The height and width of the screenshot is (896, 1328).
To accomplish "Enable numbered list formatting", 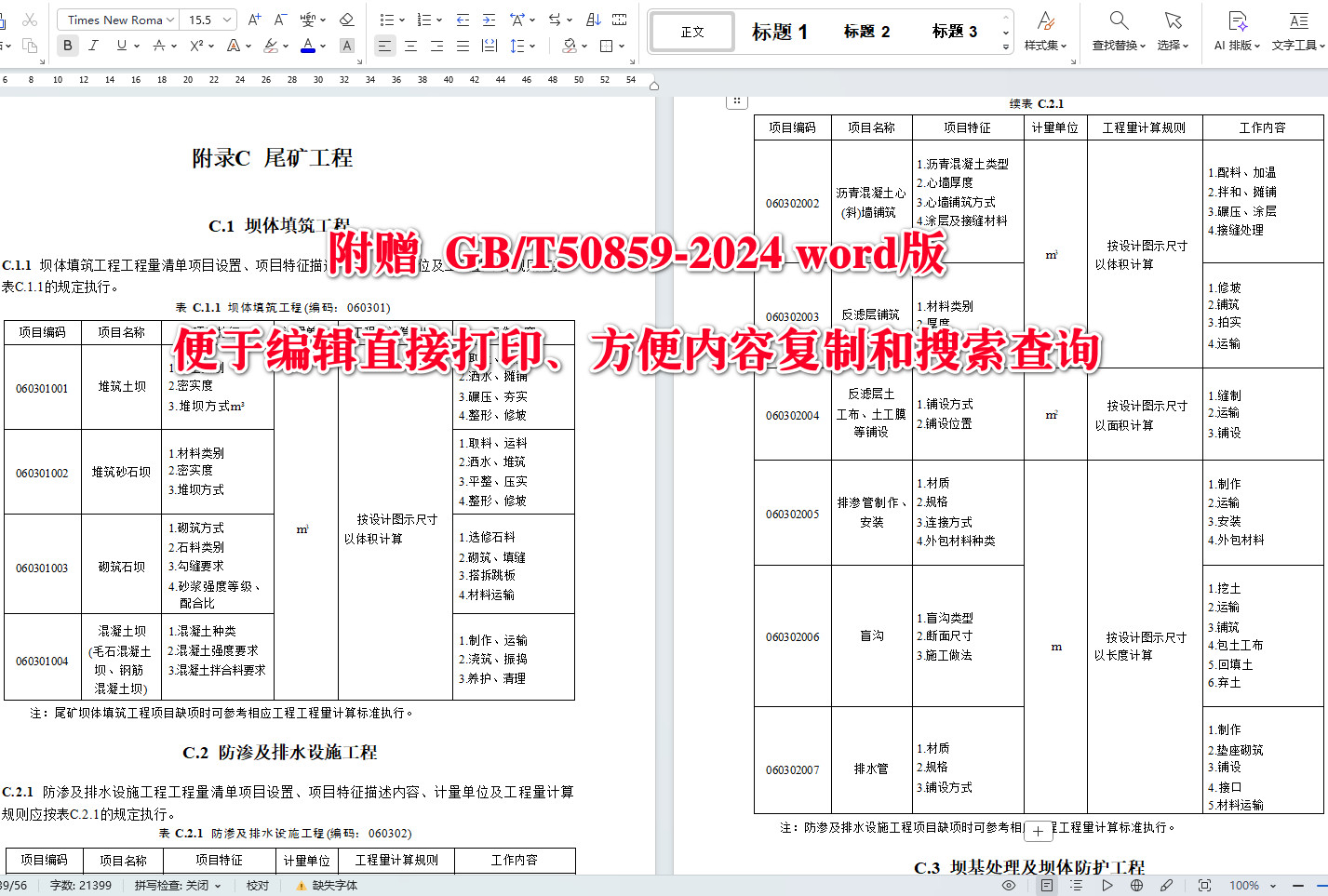I will click(423, 19).
